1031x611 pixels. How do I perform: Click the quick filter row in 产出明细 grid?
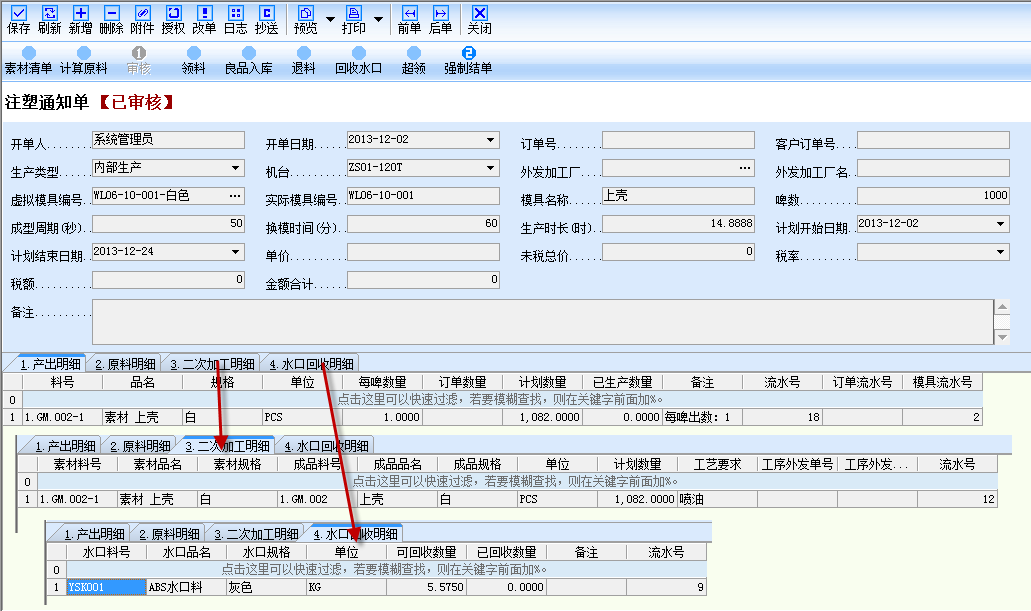click(502, 399)
